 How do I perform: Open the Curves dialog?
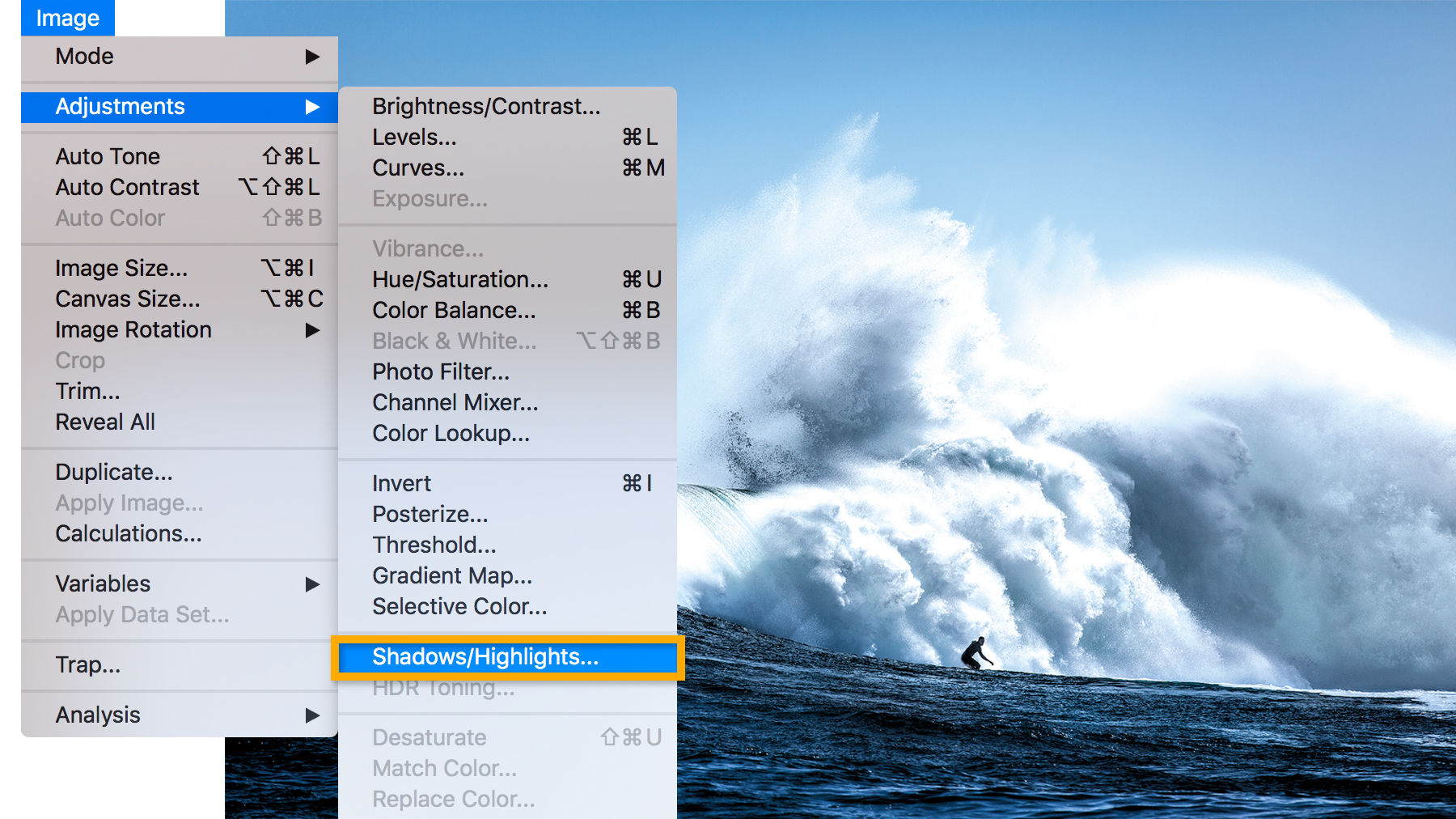(x=417, y=168)
